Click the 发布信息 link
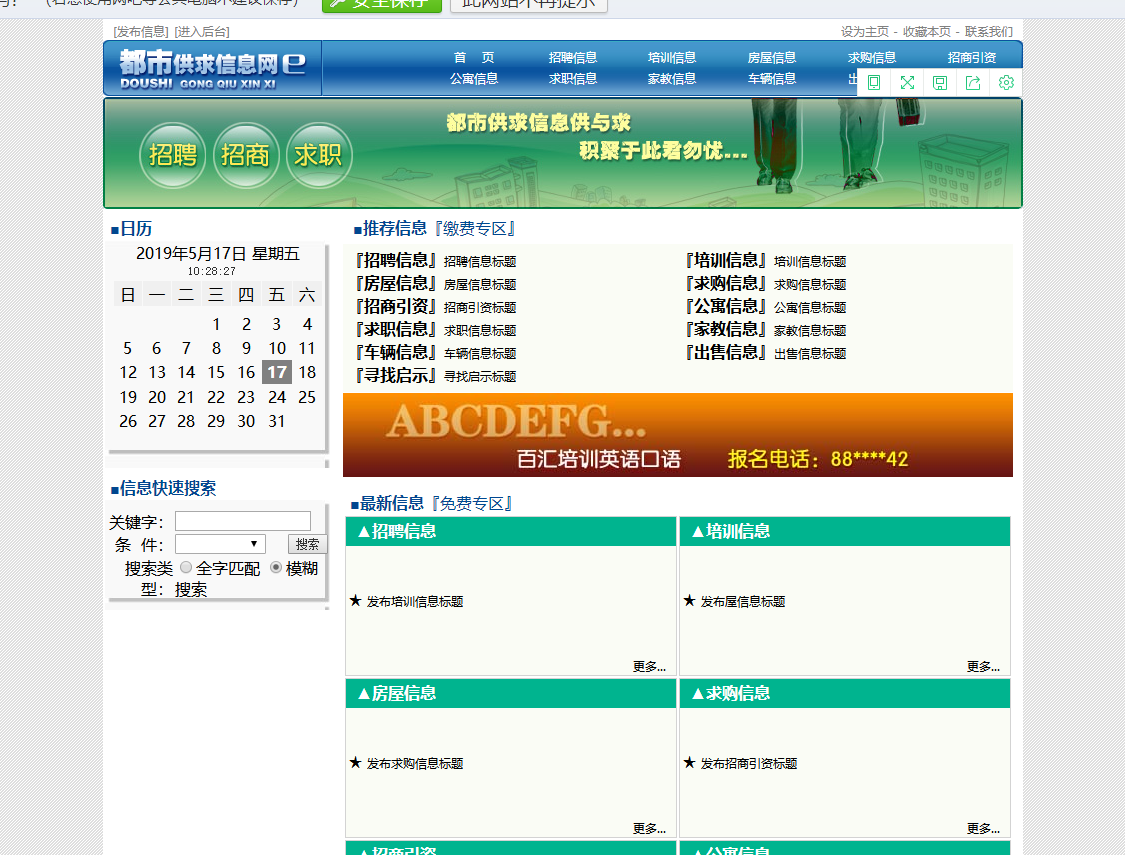 tap(141, 32)
